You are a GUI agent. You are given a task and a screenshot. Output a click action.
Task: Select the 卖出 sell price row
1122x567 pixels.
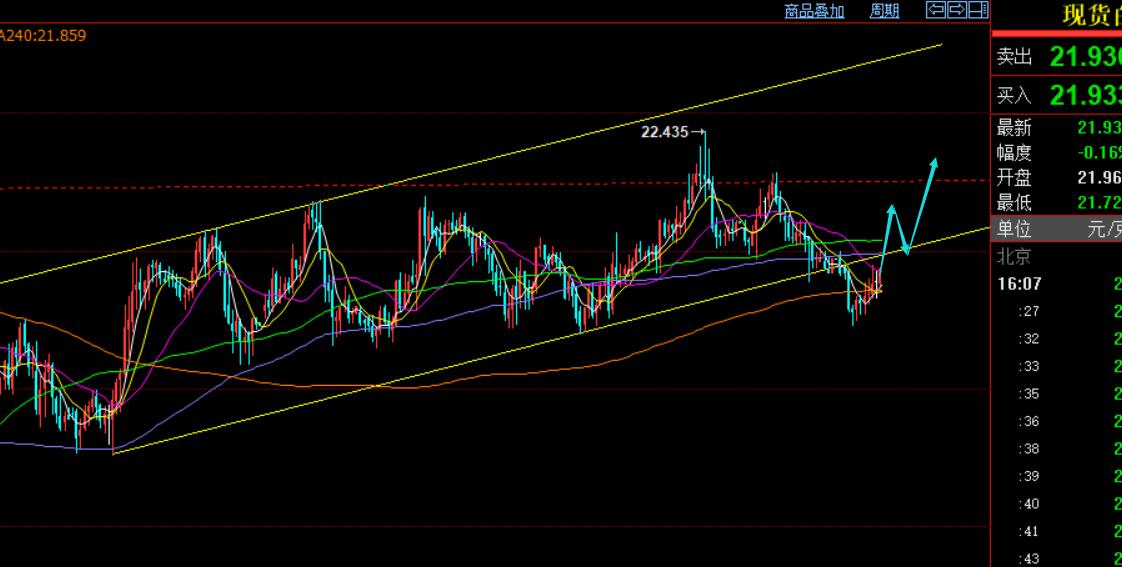[x=1057, y=57]
